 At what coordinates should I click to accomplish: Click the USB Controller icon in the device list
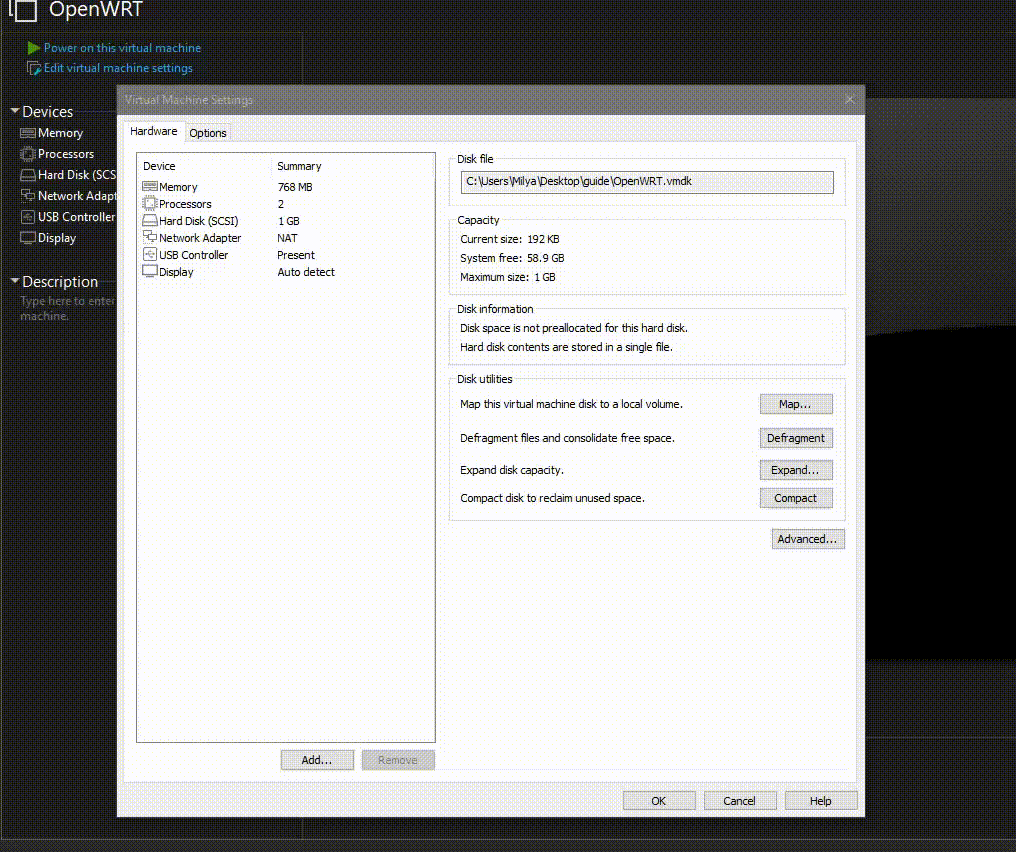150,255
